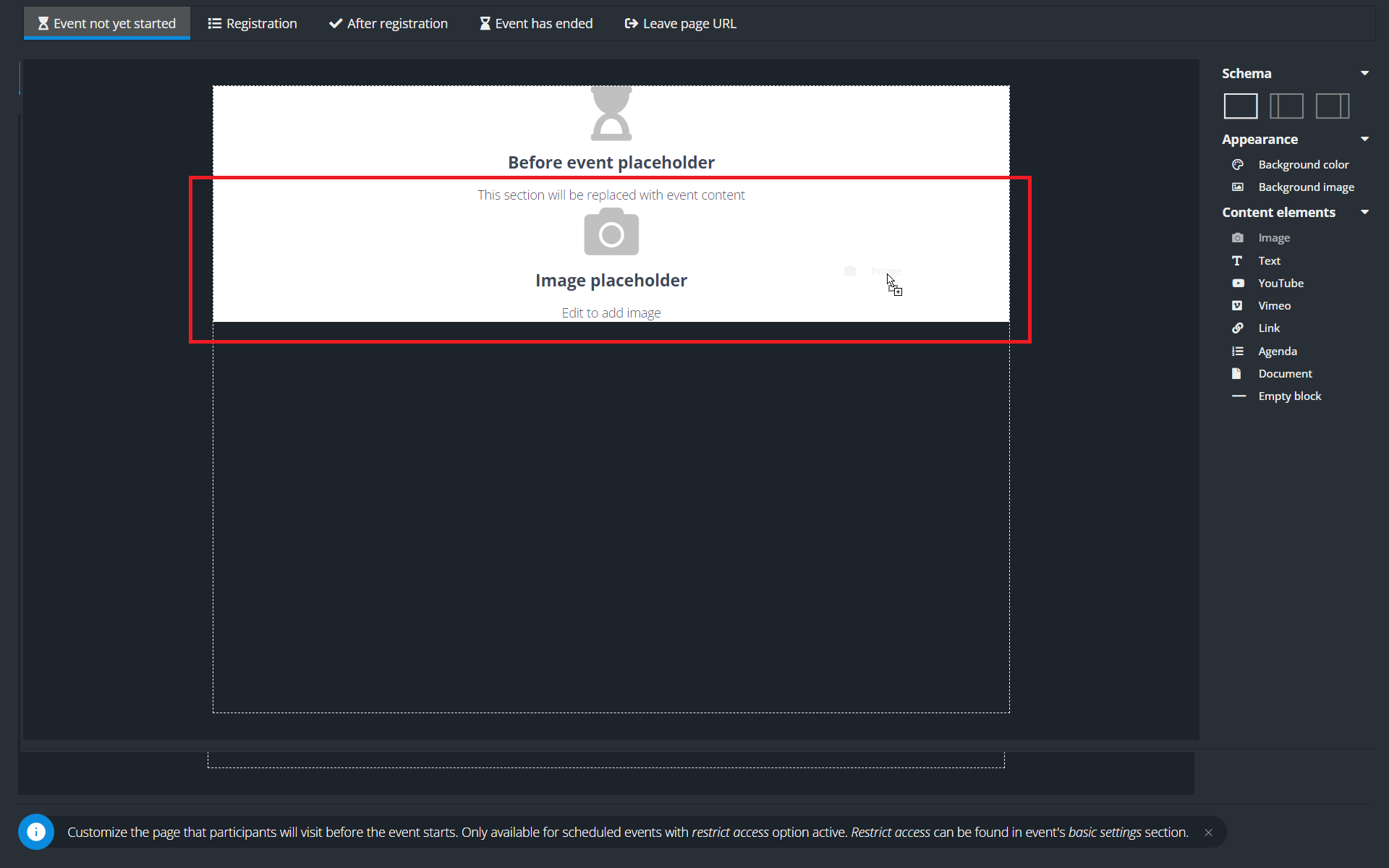Click the Text element T icon
The image size is (1389, 868).
pos(1237,260)
